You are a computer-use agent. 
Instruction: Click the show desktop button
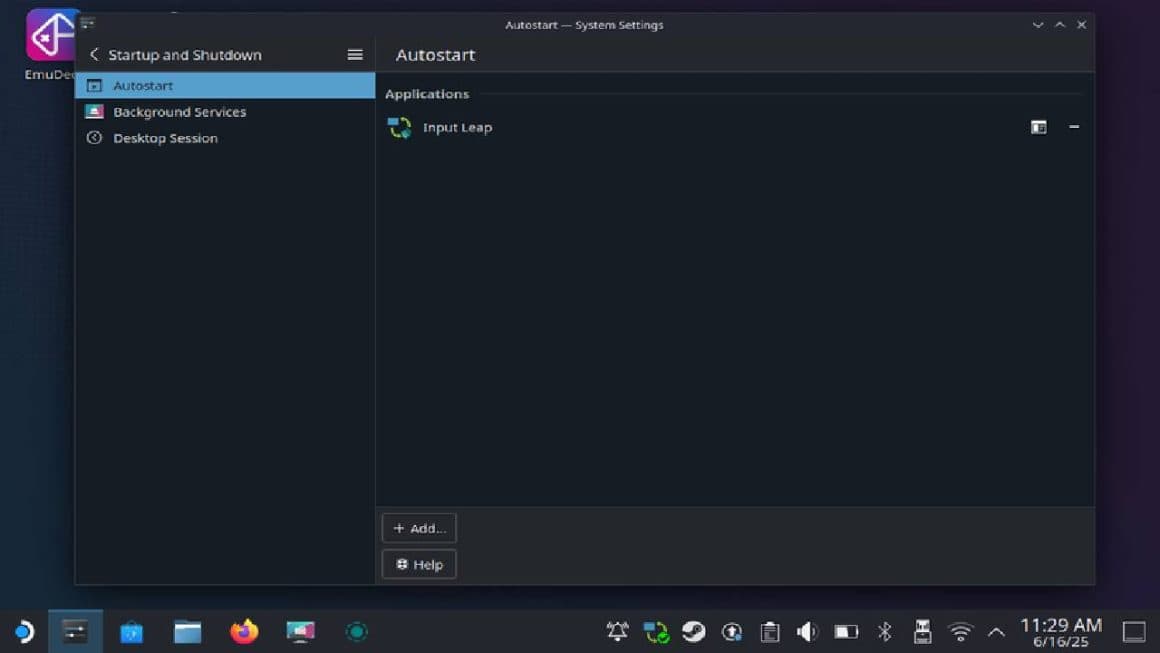(x=1134, y=632)
